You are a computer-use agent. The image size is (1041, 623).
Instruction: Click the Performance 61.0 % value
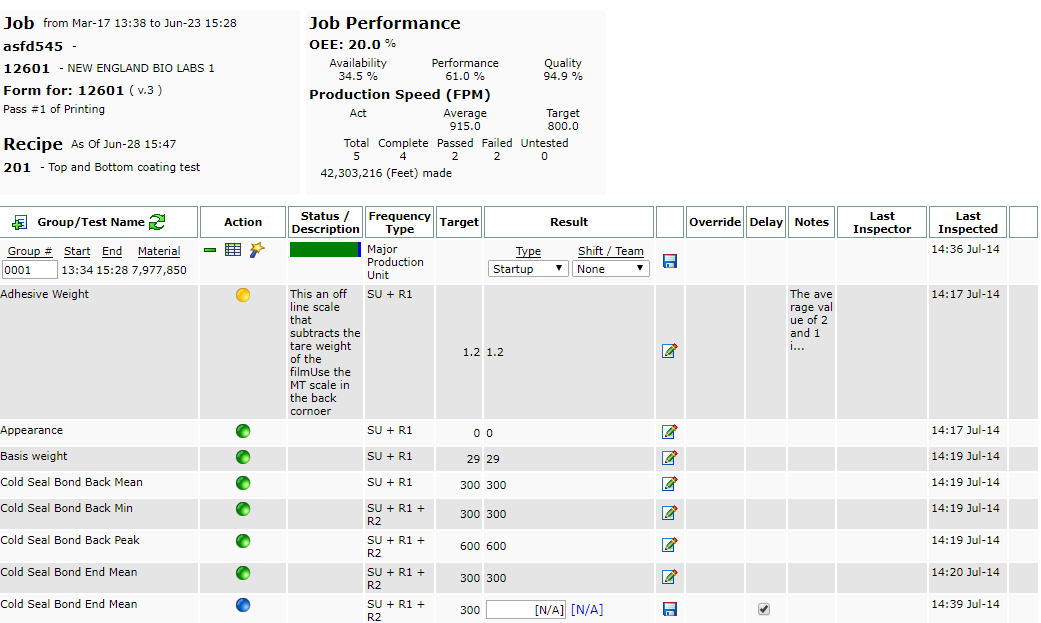[x=465, y=76]
